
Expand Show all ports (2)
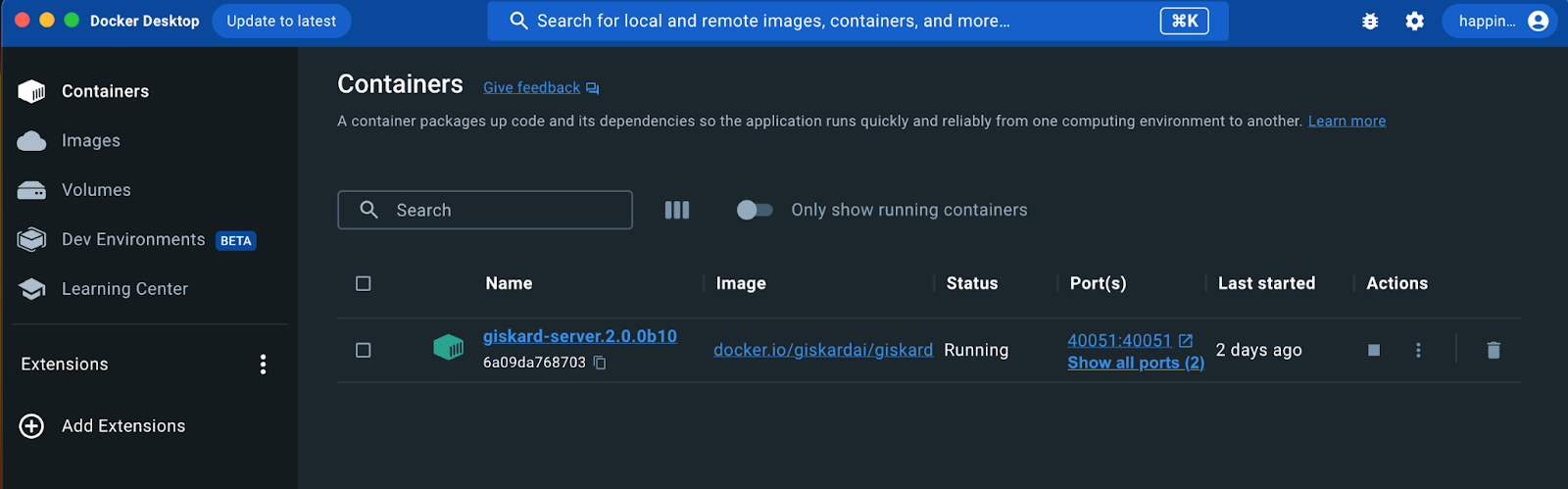pos(1135,363)
